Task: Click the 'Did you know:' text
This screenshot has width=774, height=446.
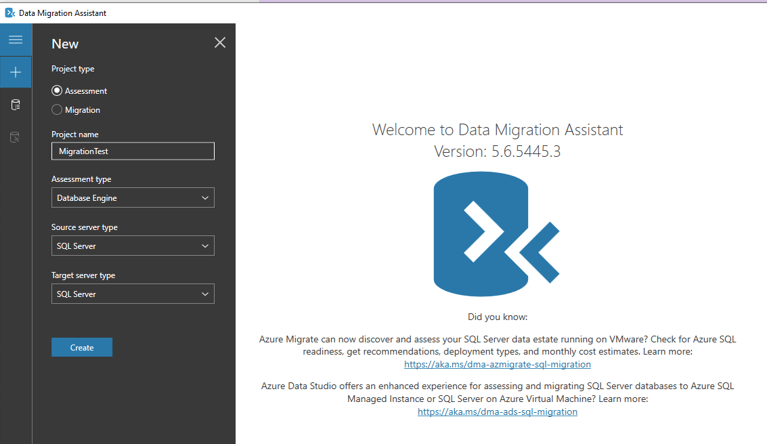Action: (497, 317)
